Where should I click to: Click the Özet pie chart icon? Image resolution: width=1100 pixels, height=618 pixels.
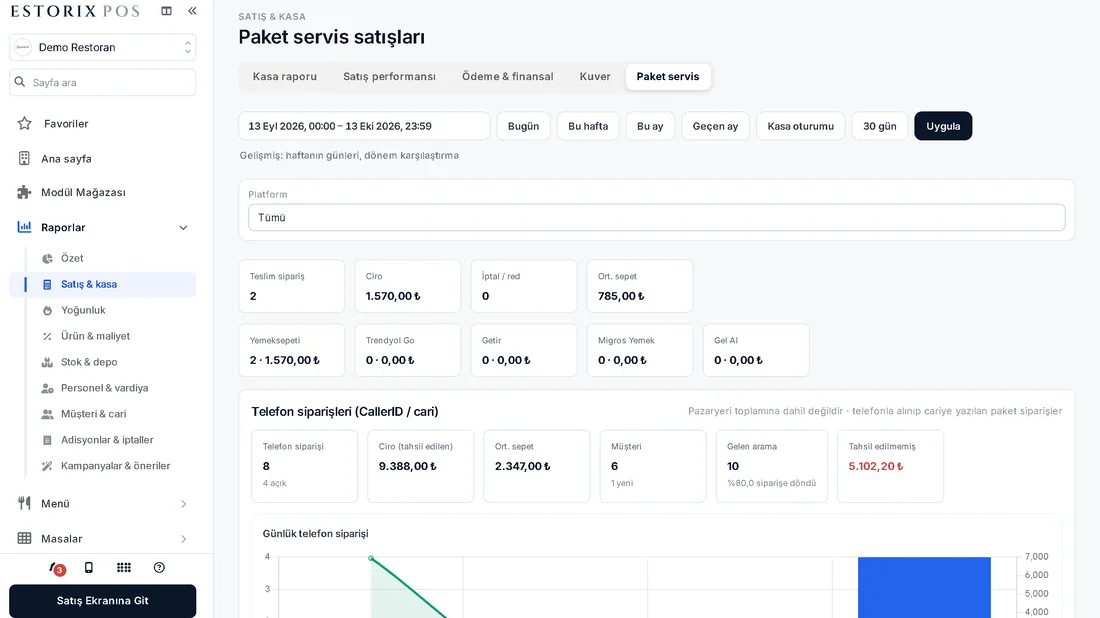[x=47, y=258]
